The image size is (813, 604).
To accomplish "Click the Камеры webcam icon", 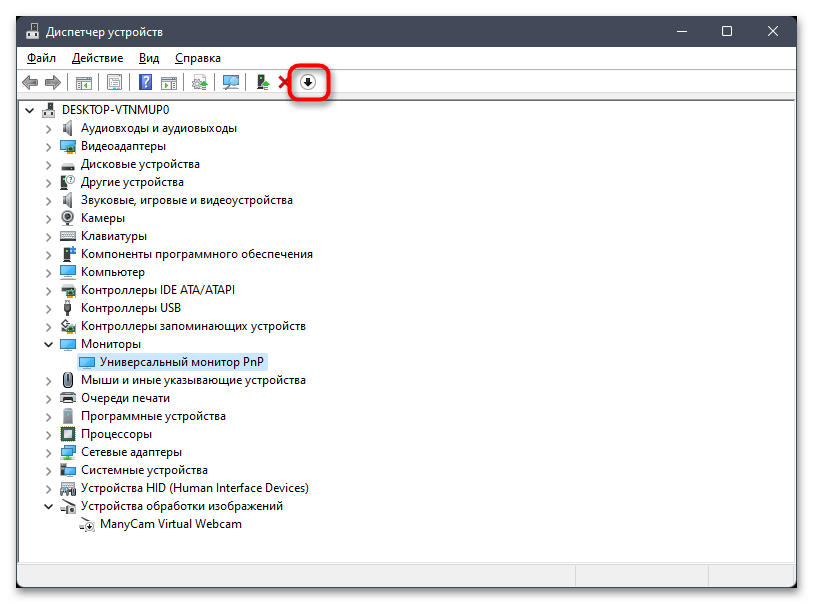I will [67, 218].
